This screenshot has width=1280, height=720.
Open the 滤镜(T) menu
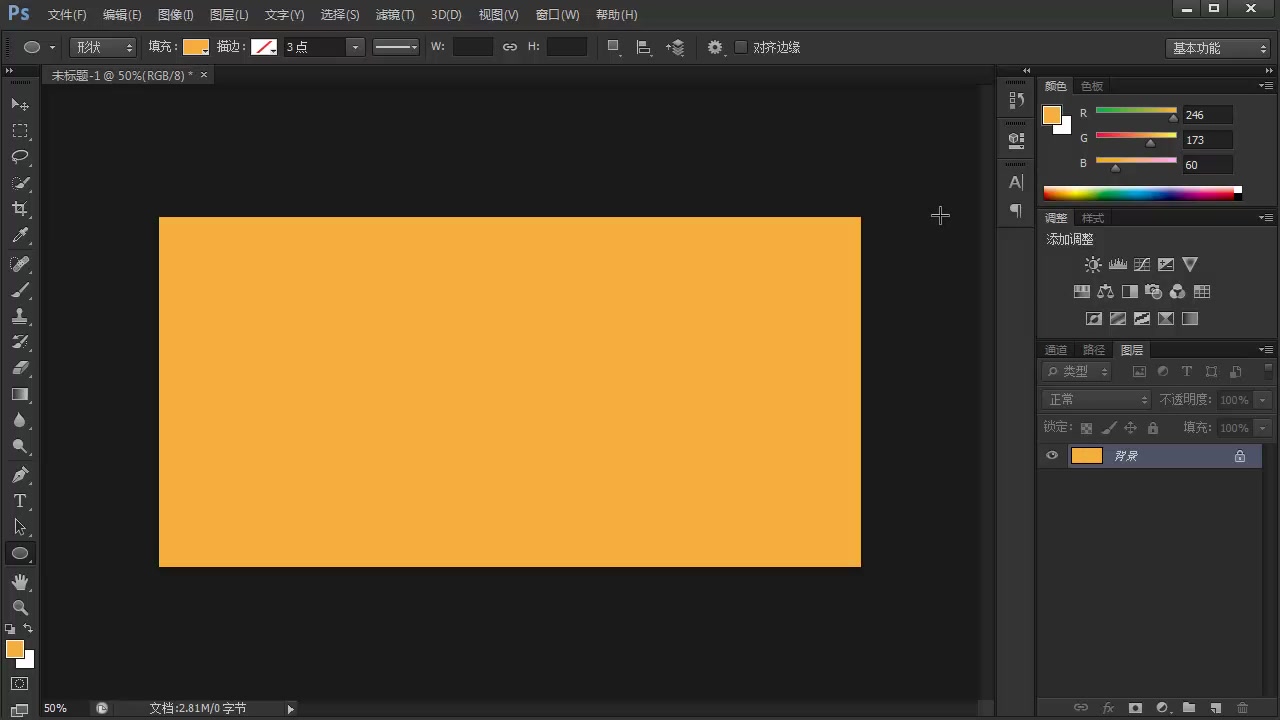pos(395,15)
